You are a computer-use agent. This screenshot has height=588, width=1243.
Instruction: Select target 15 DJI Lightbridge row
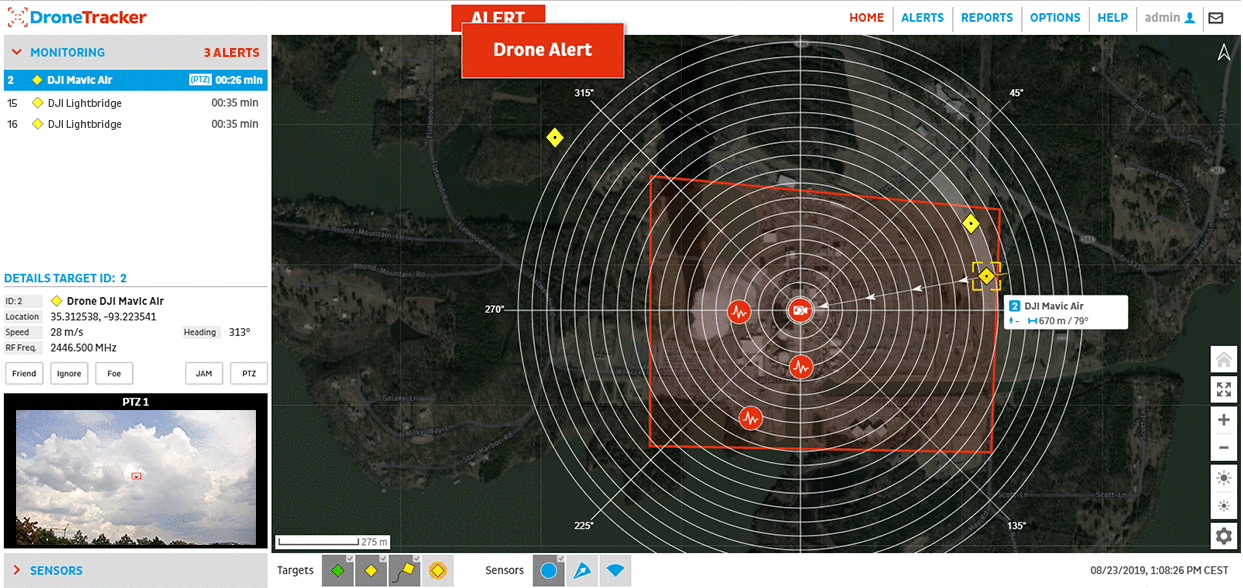pyautogui.click(x=134, y=102)
